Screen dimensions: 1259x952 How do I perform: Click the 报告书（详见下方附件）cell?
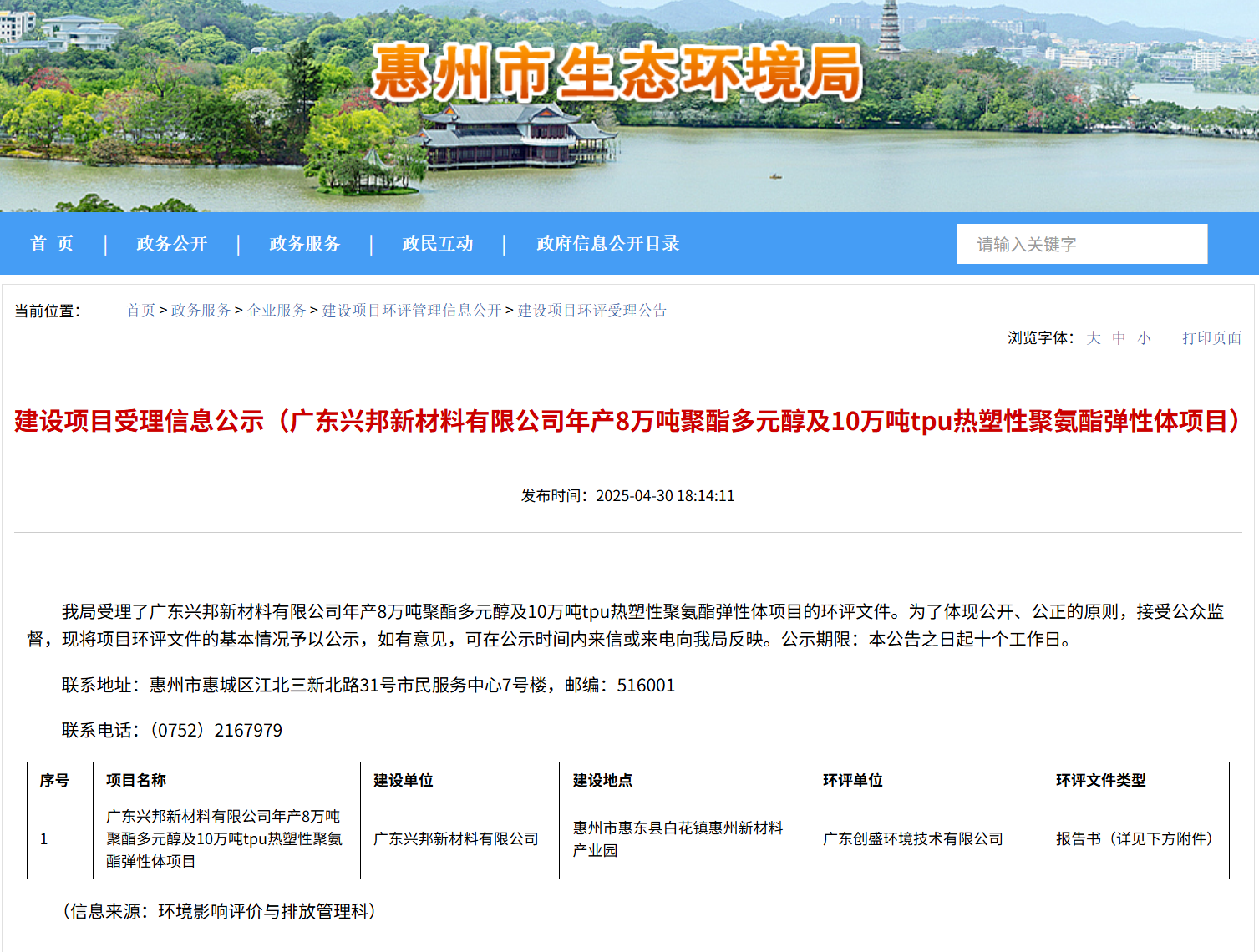pyautogui.click(x=1135, y=838)
